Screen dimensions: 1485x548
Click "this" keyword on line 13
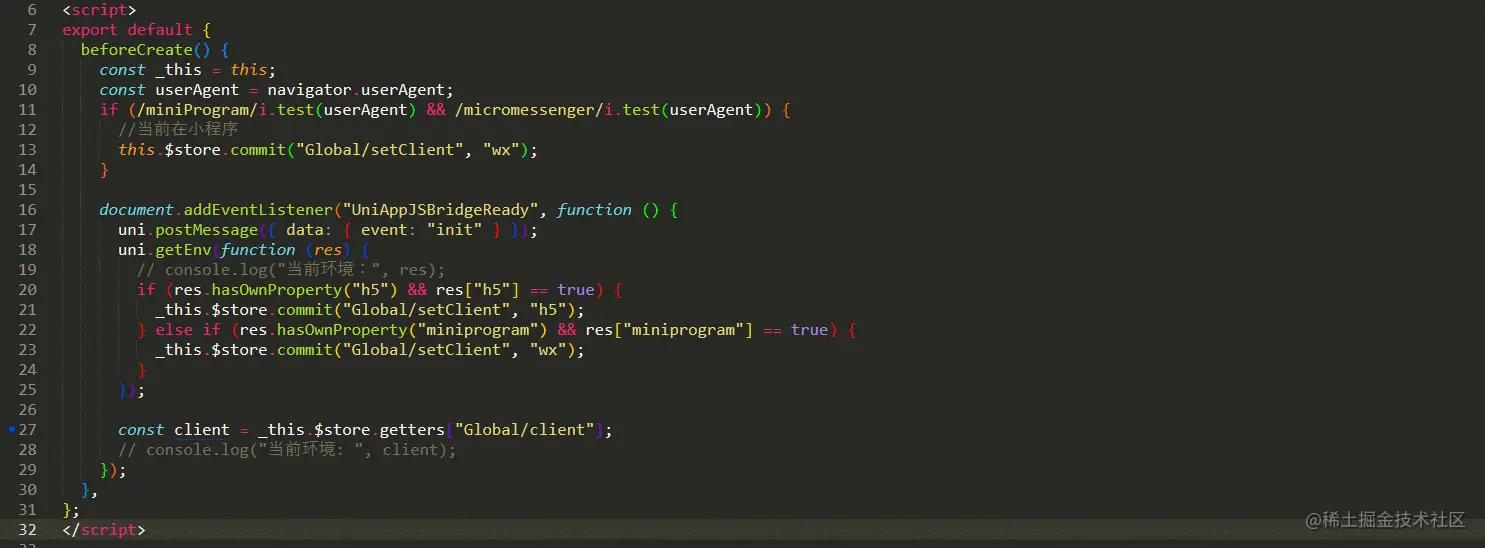coord(137,150)
